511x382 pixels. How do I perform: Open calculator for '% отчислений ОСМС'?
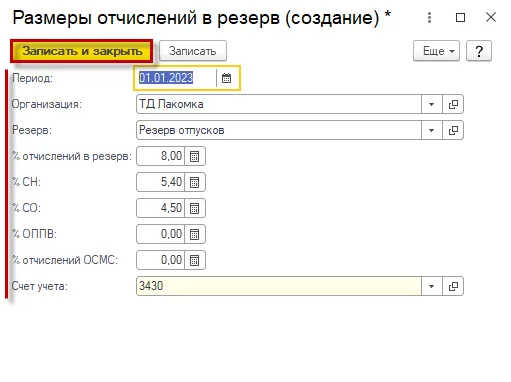pos(195,260)
